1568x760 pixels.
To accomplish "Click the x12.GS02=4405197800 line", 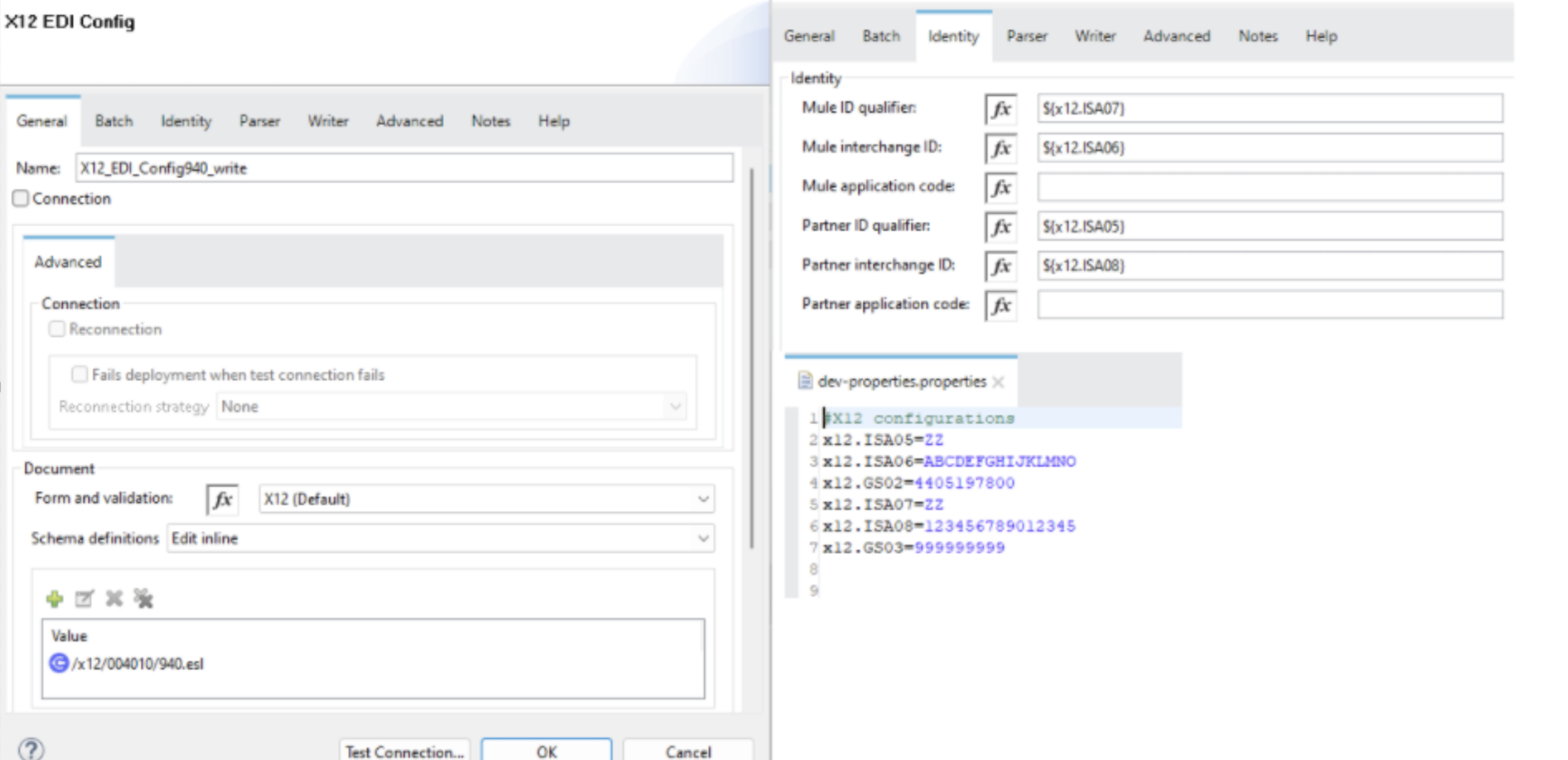I will click(918, 483).
